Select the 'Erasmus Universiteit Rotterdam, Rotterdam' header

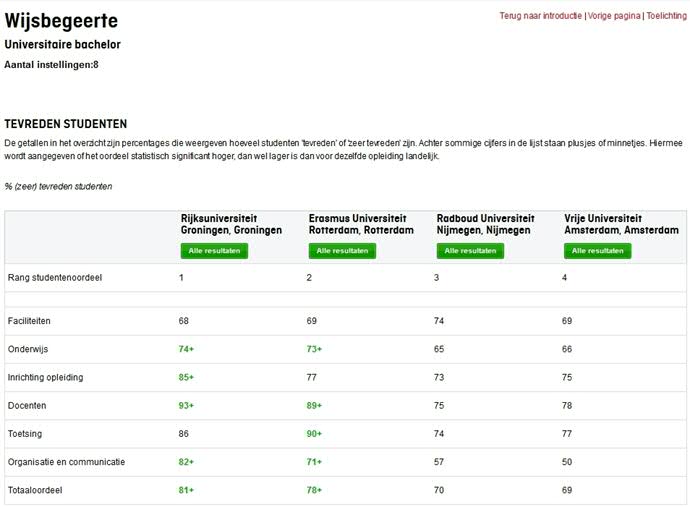(x=361, y=224)
